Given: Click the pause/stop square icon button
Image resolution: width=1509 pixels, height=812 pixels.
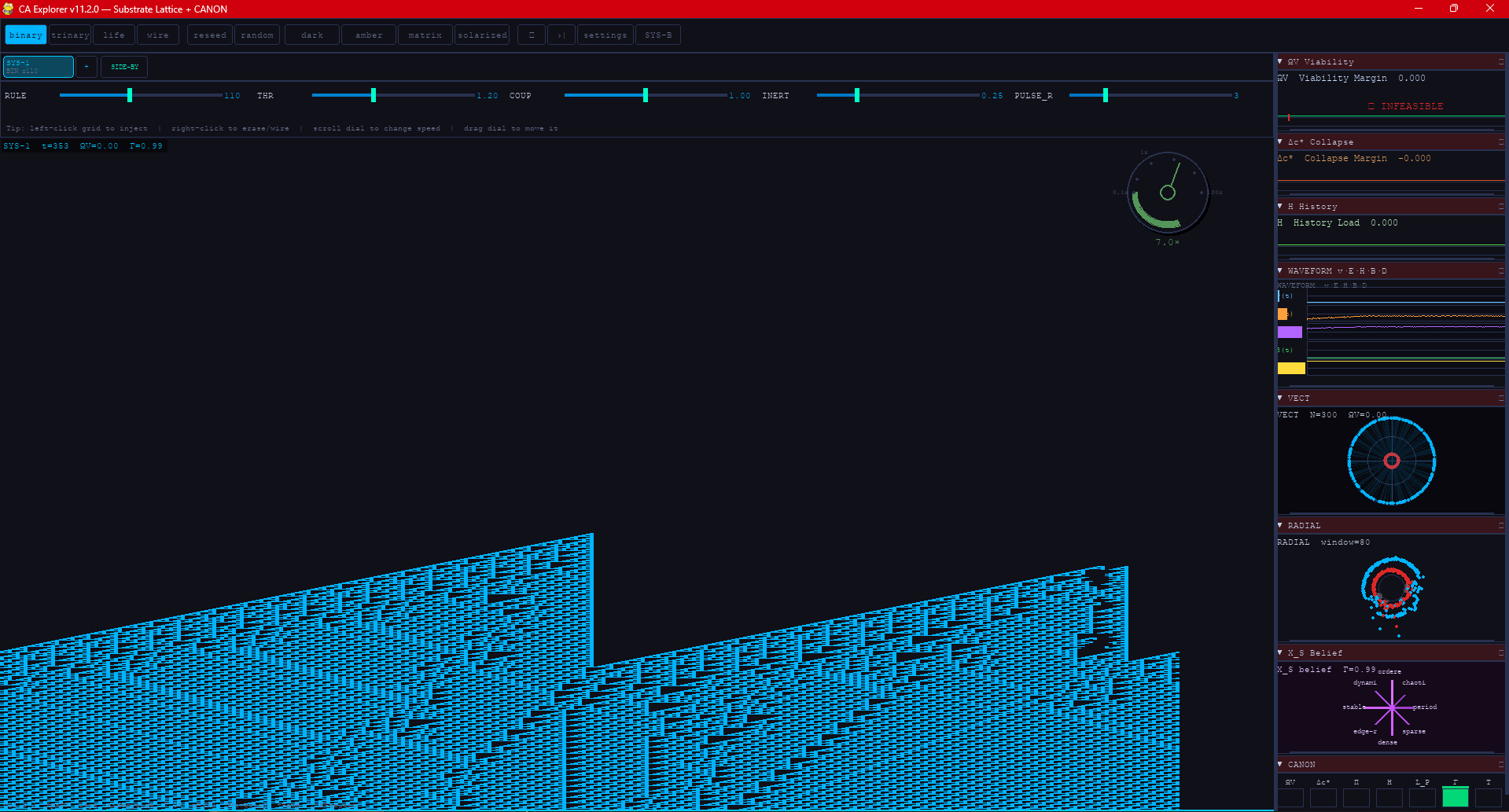Looking at the screenshot, I should pos(532,35).
